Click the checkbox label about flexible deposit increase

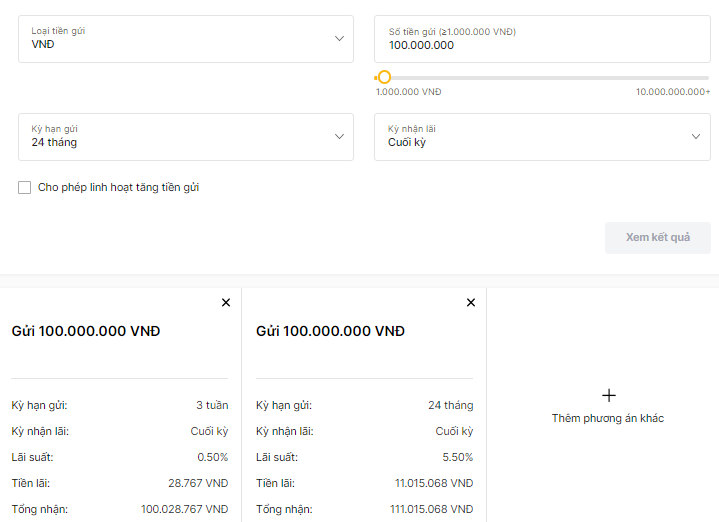118,188
